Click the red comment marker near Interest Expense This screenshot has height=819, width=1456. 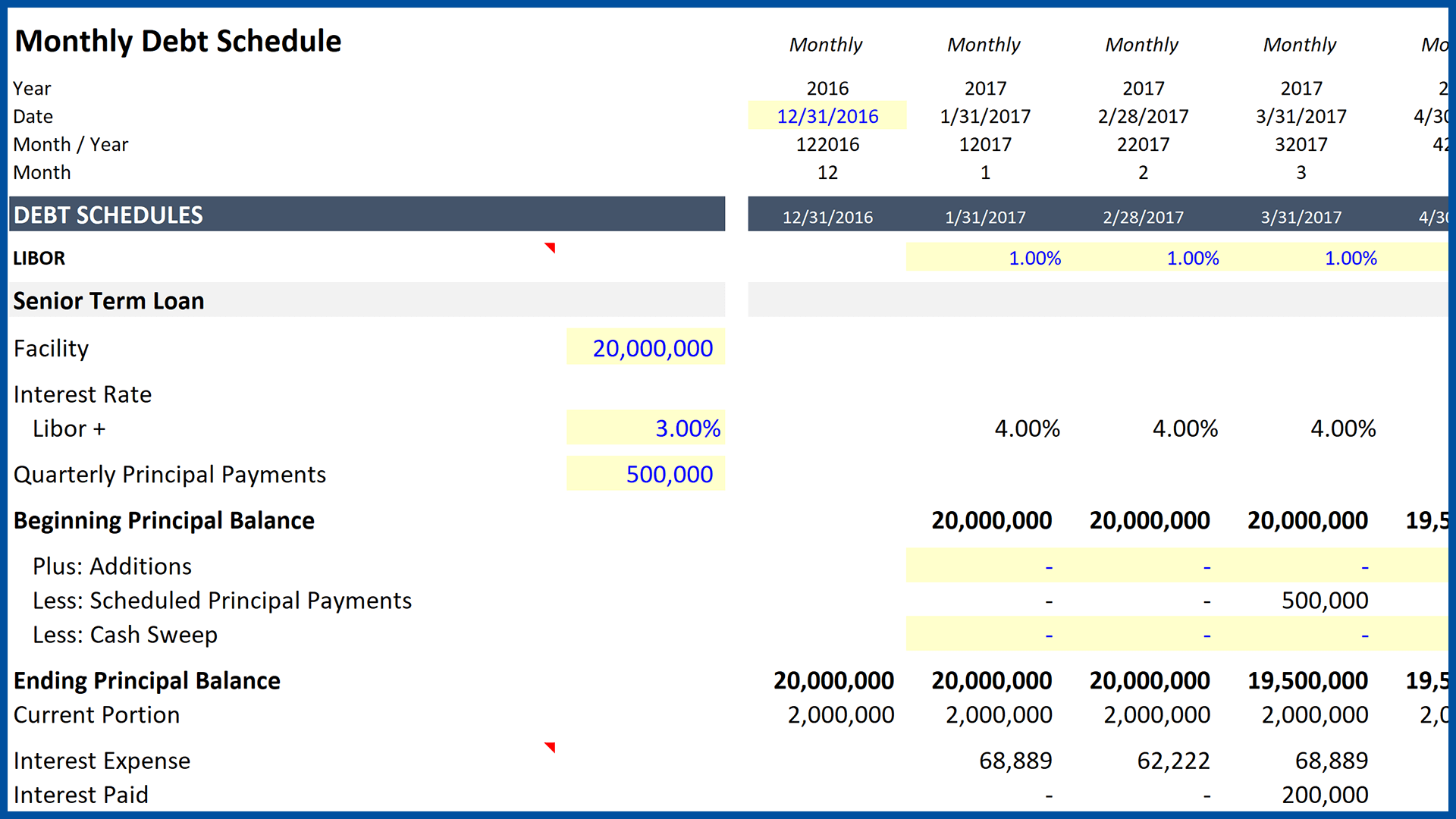[x=551, y=747]
